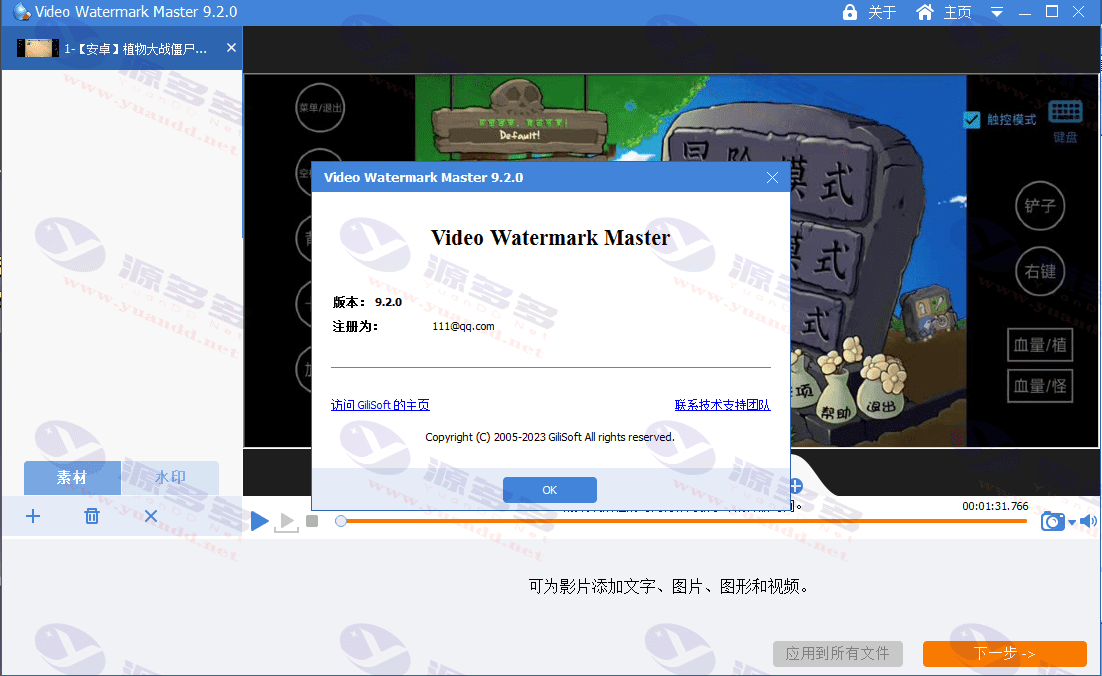The image size is (1102, 676).
Task: Expand the title bar dropdown arrow menu
Action: point(997,12)
